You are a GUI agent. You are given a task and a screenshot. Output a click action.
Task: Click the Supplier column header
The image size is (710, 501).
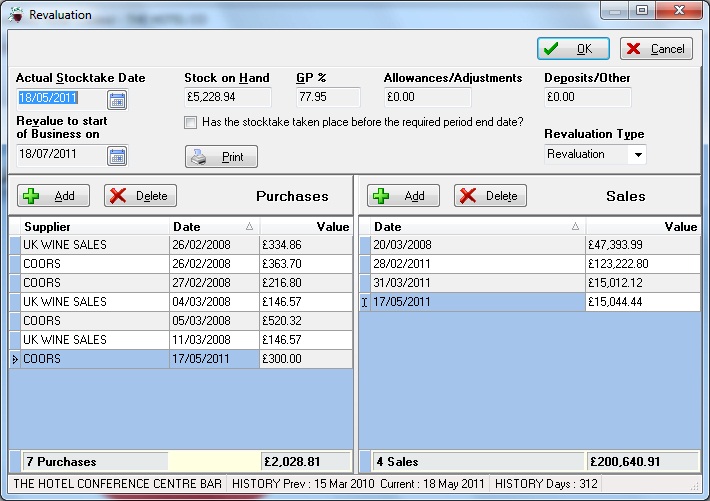tap(90, 227)
